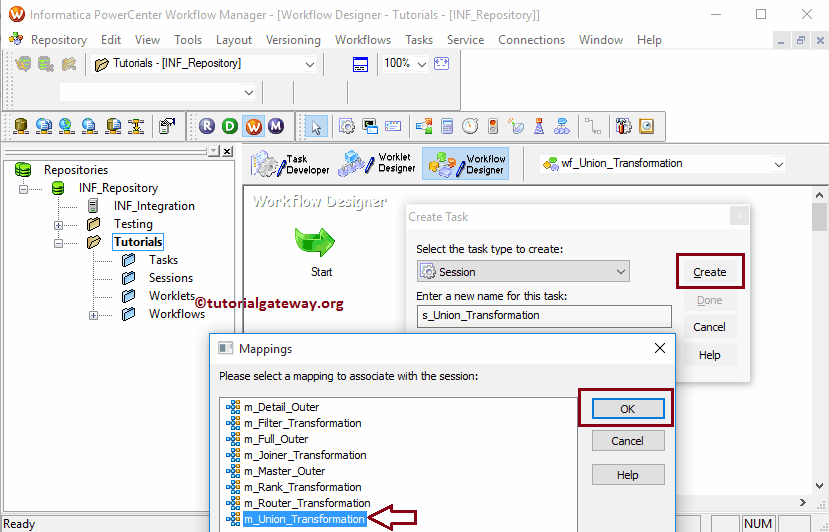Click Cancel in Mappings dialog
Image resolution: width=829 pixels, height=532 pixels.
(x=628, y=441)
